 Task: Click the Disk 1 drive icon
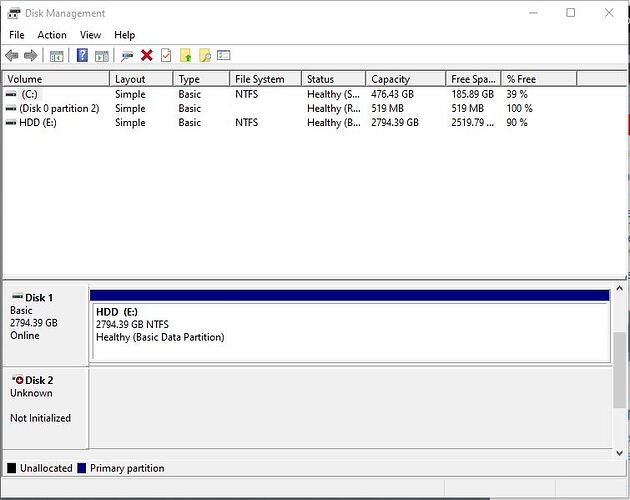pos(17,296)
